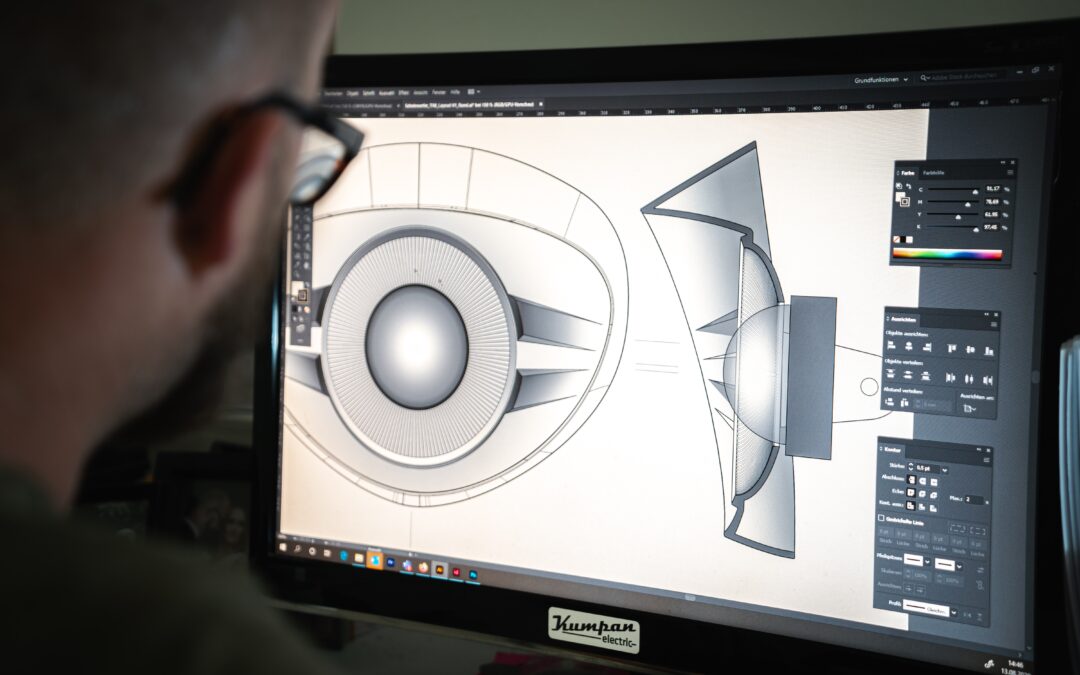Viewport: 1080px width, 675px height.
Task: Open Kontur panel options menu
Action: pos(986,460)
